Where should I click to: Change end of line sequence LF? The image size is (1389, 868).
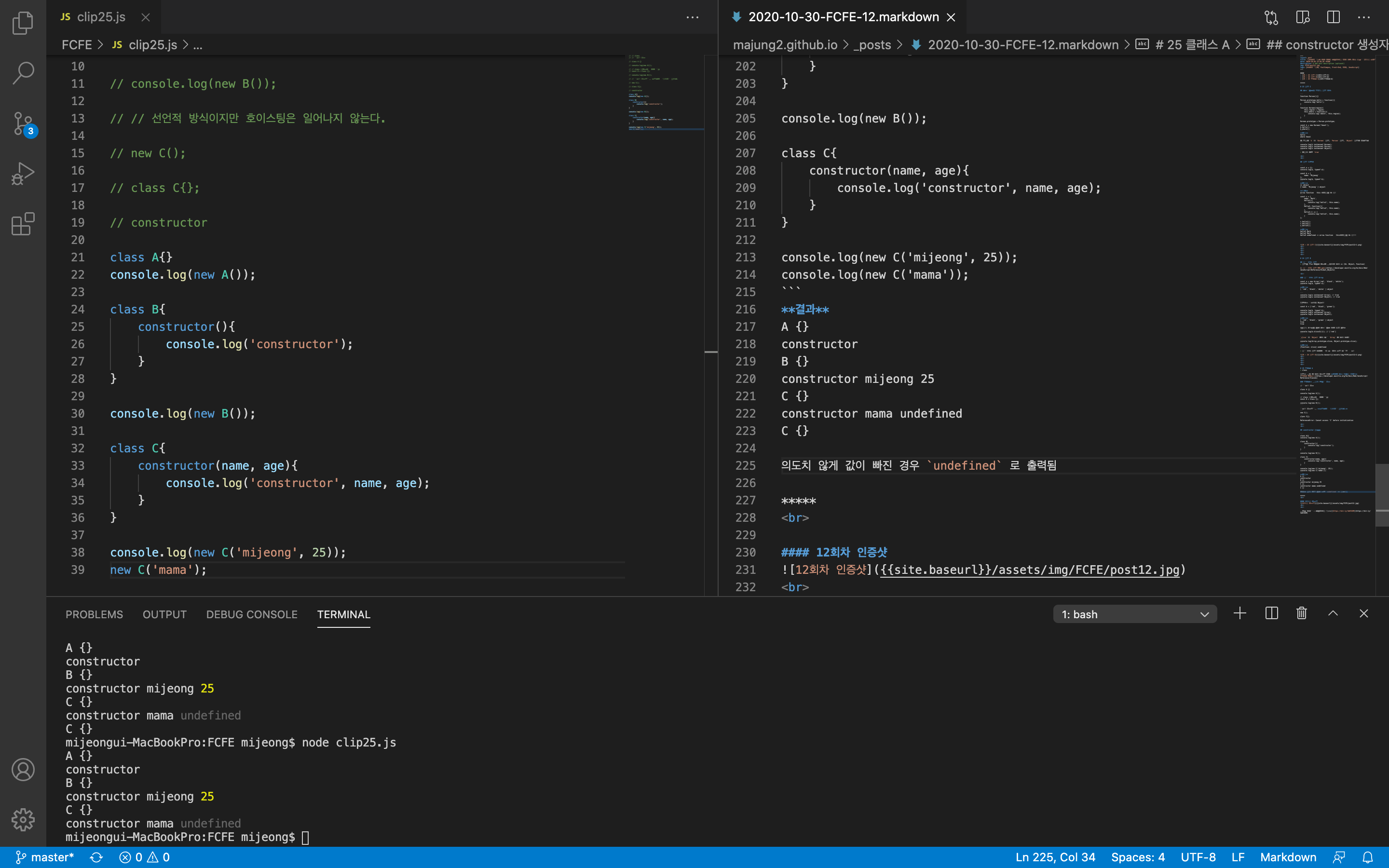(x=1238, y=857)
